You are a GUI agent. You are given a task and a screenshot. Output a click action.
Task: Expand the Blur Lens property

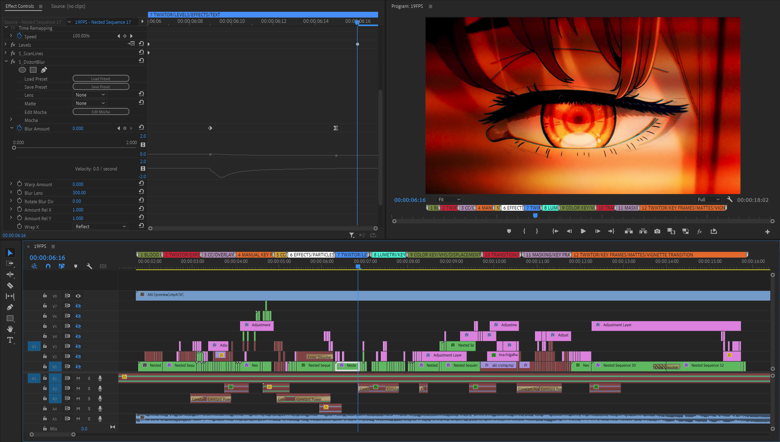coord(11,192)
